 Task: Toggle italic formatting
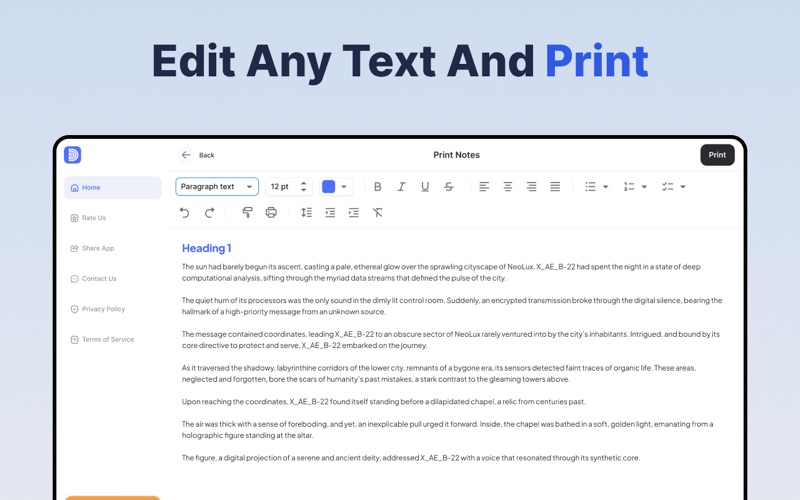(x=402, y=187)
